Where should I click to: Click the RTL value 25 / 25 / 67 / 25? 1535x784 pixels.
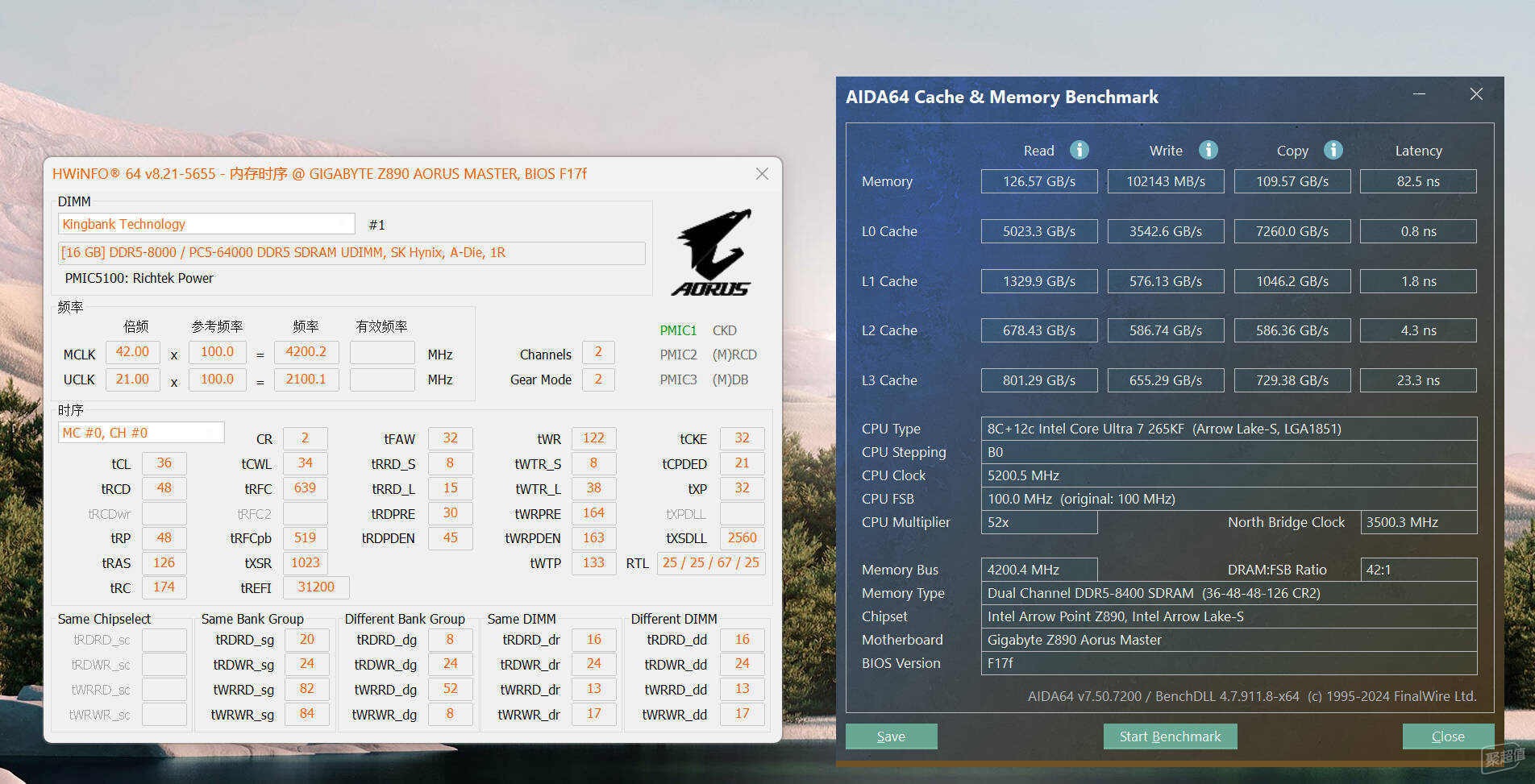point(711,562)
